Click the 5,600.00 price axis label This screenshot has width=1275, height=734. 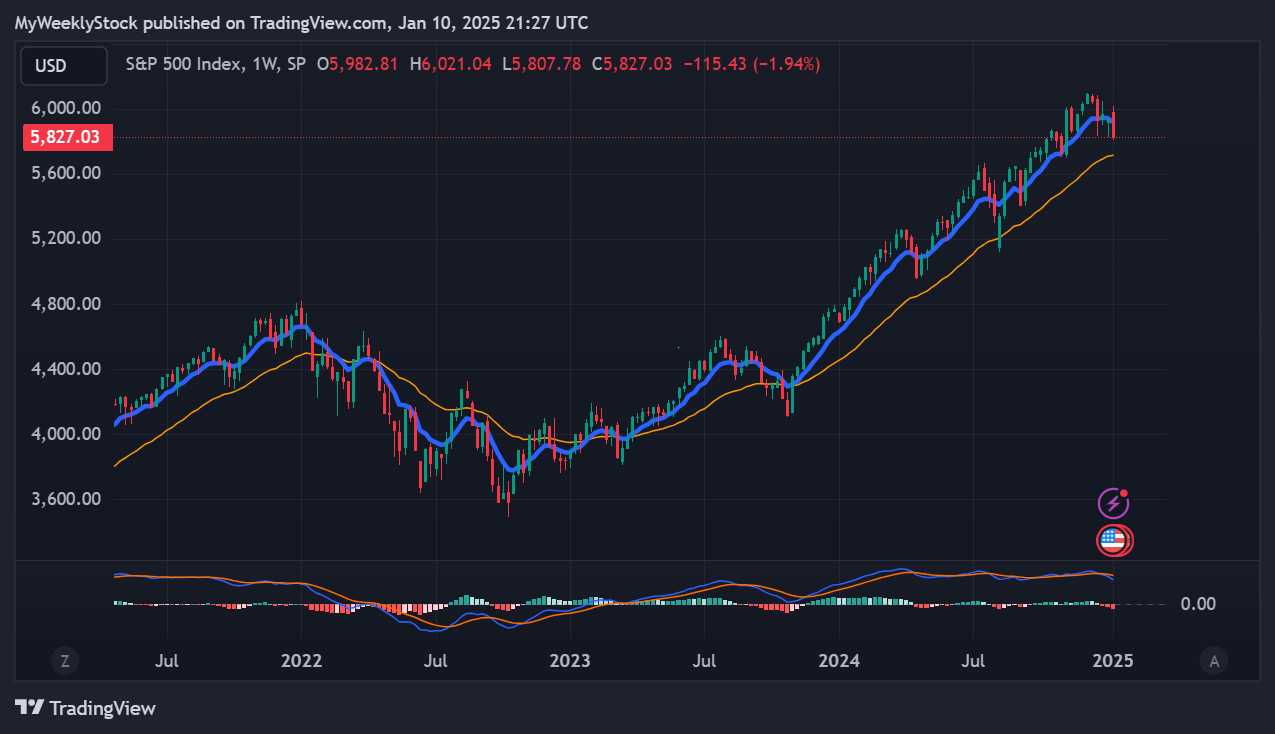pos(68,173)
